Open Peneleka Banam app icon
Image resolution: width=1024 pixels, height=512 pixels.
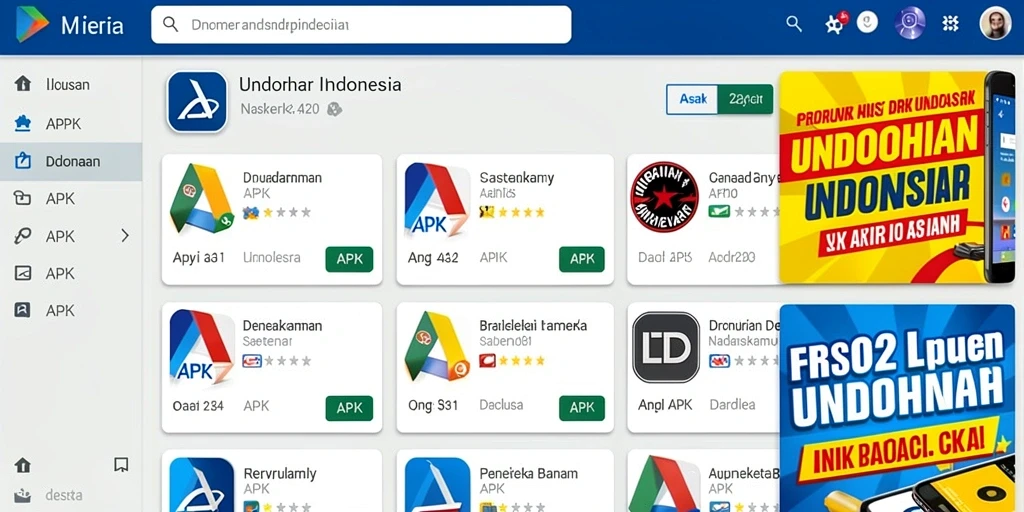(437, 485)
